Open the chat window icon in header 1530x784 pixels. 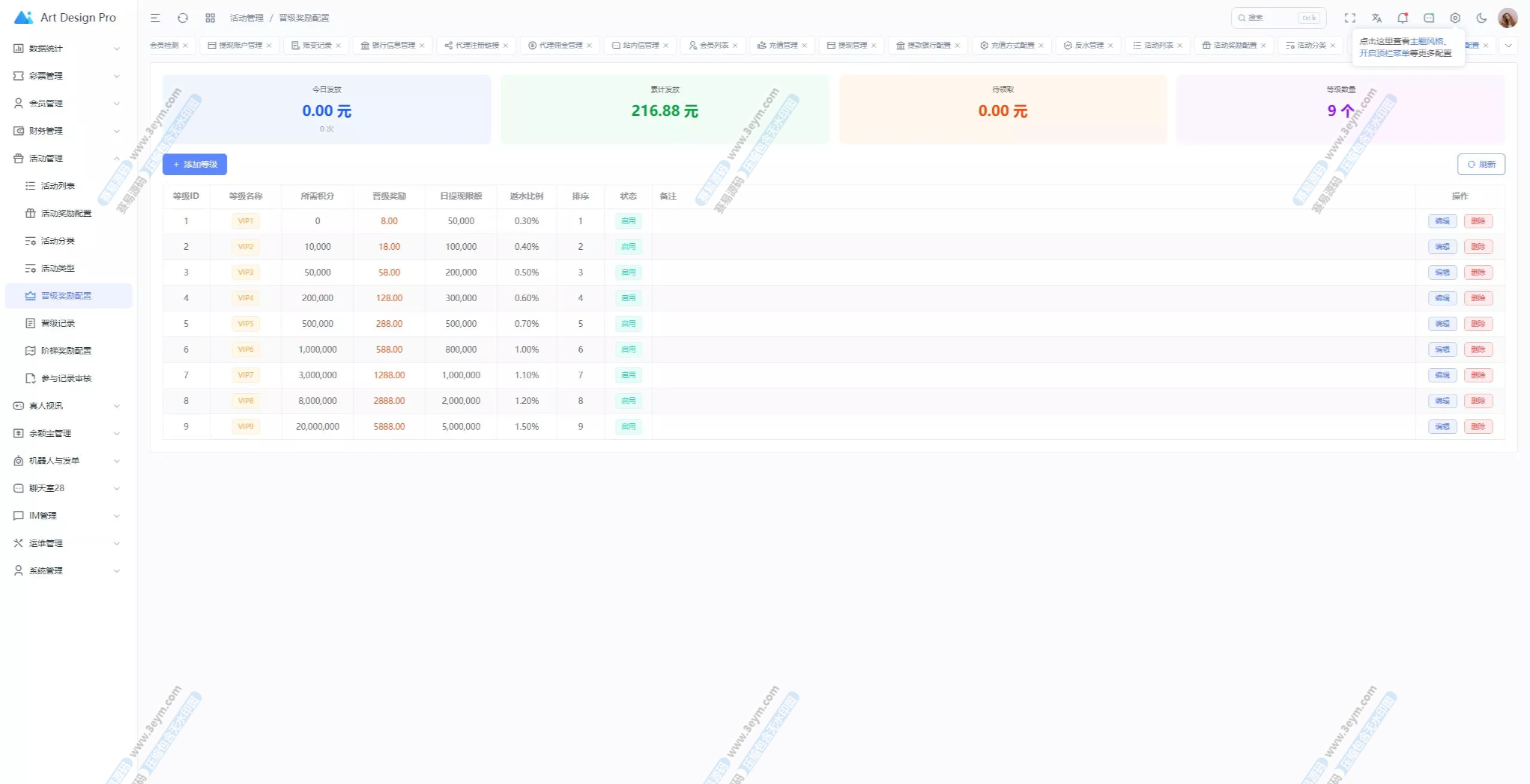(x=1429, y=18)
